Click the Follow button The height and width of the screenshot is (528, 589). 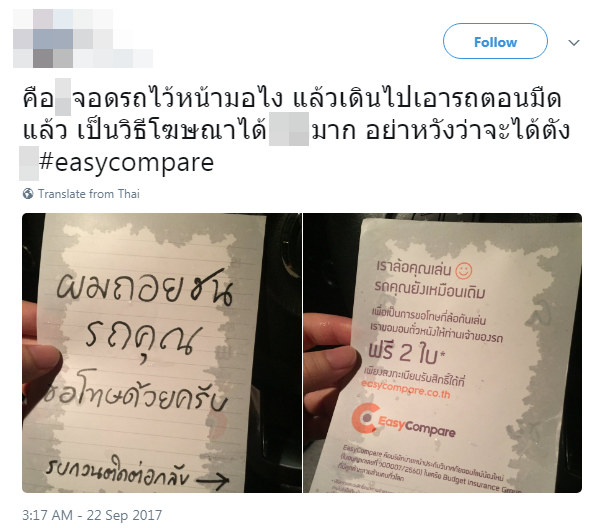pos(495,41)
